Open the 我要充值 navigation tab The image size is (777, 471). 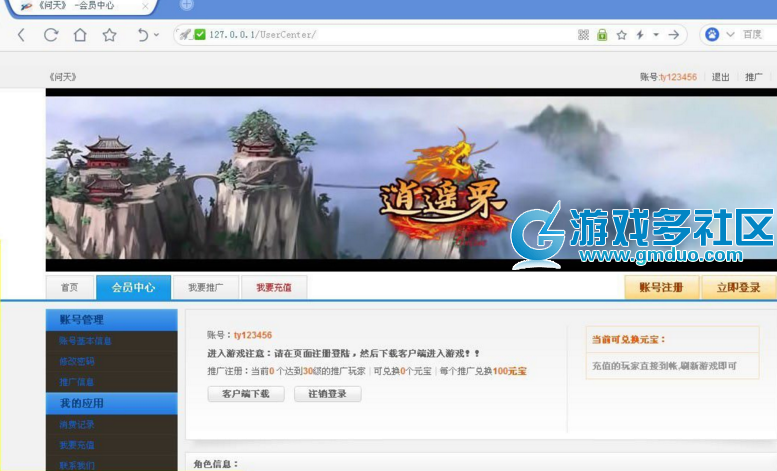click(274, 288)
